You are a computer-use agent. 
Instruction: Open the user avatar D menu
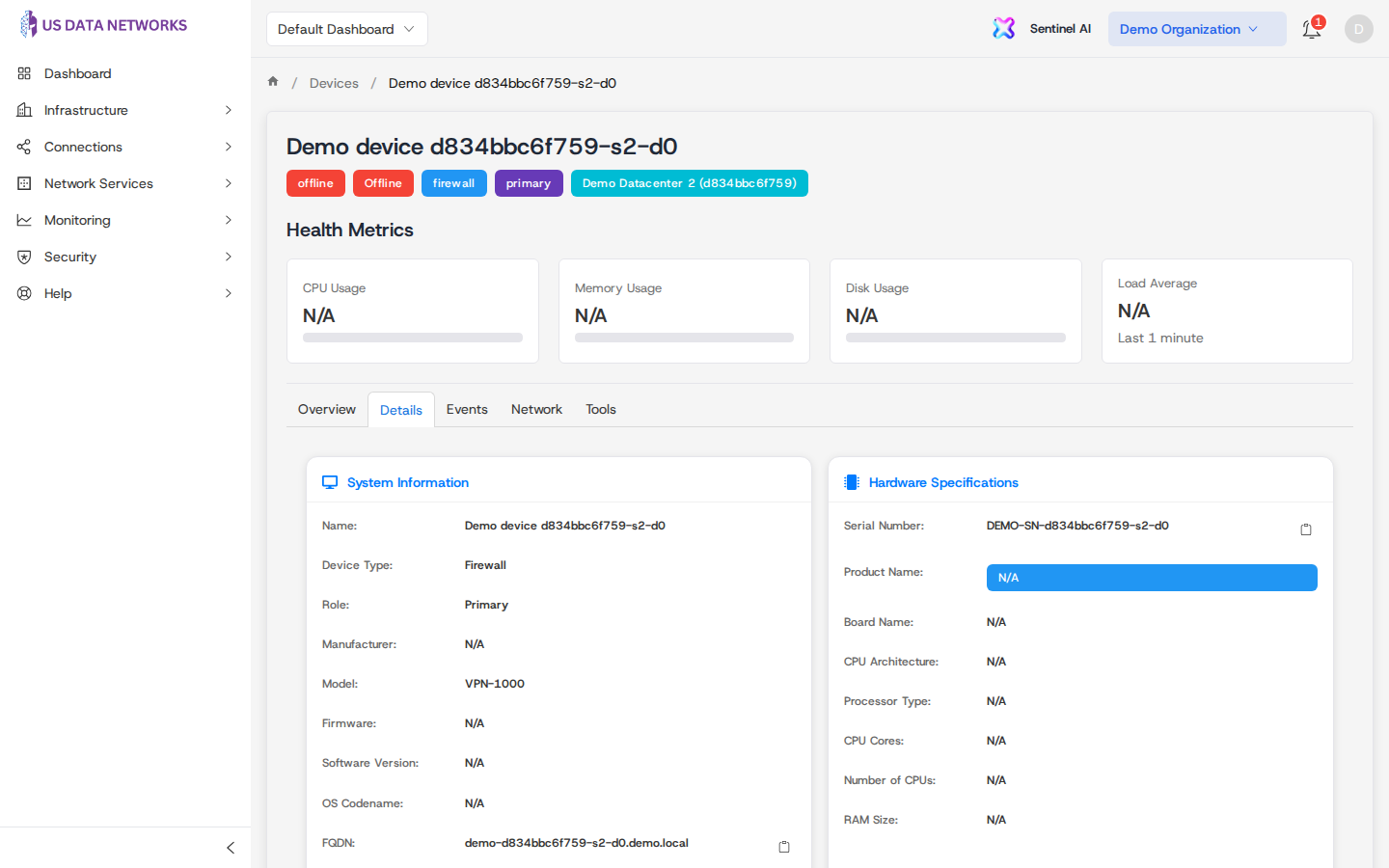[1359, 29]
